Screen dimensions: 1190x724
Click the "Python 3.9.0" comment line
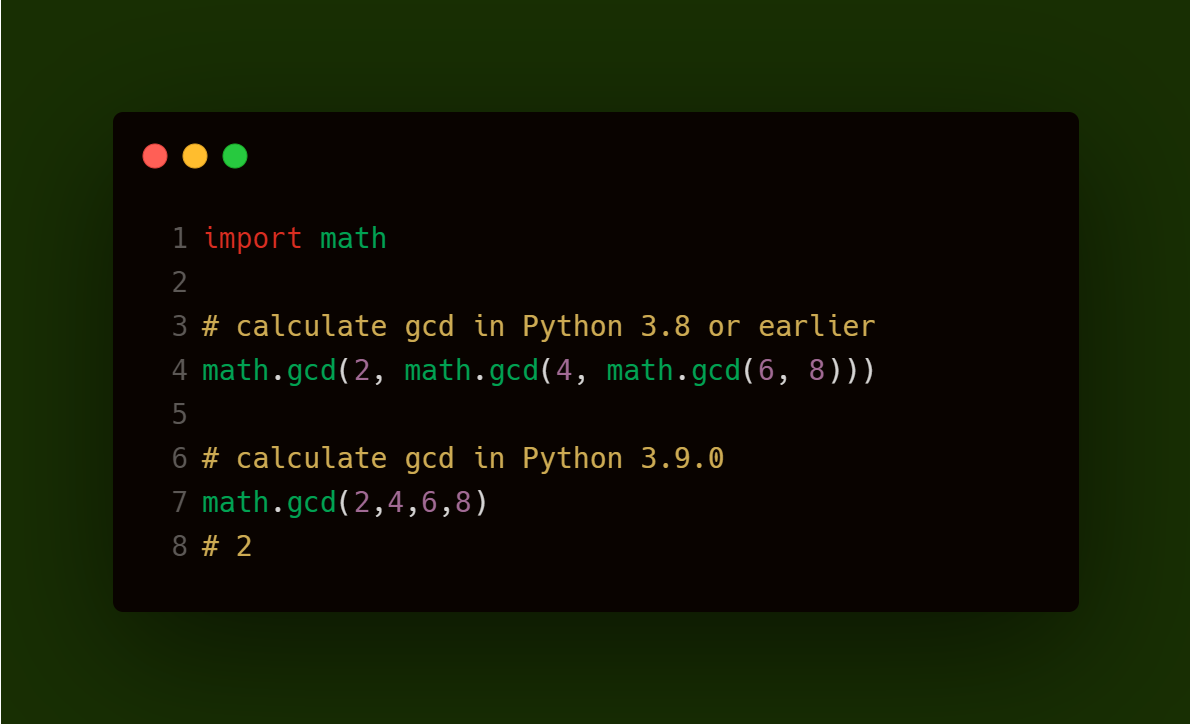click(463, 459)
